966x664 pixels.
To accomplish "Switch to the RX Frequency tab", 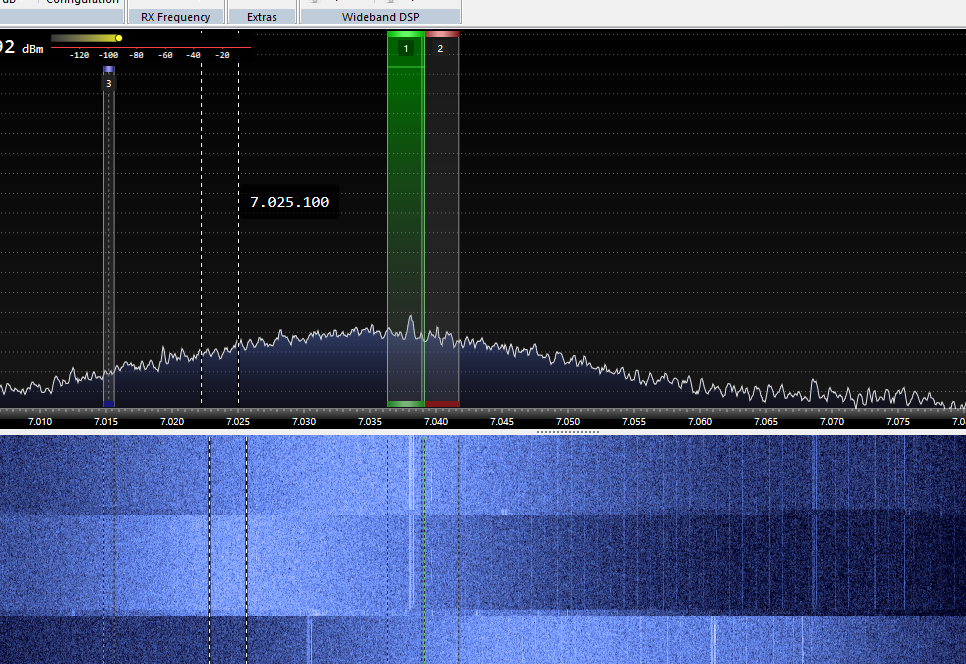I will point(176,16).
